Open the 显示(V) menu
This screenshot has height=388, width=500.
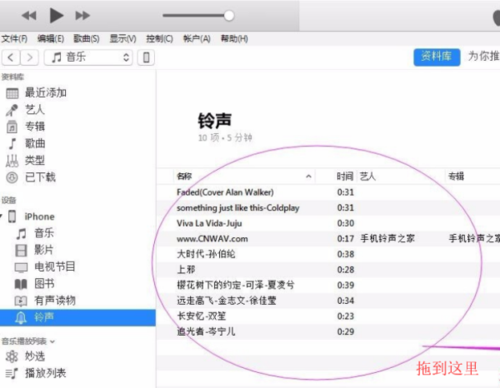click(123, 39)
